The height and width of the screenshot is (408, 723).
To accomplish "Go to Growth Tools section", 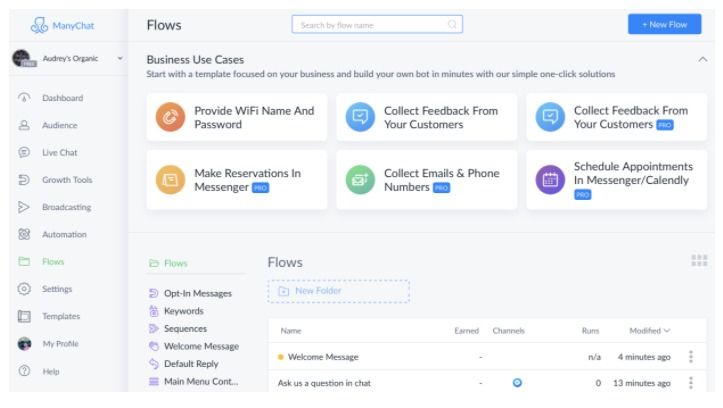I will 67,180.
